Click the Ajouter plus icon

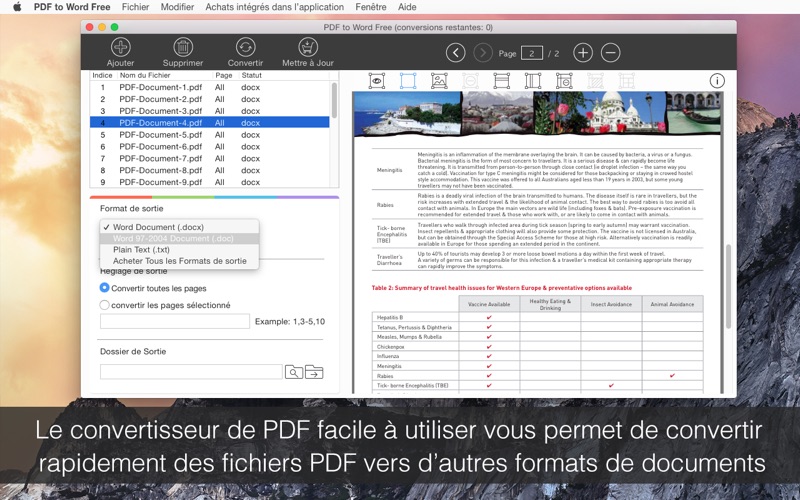pyautogui.click(x=120, y=47)
